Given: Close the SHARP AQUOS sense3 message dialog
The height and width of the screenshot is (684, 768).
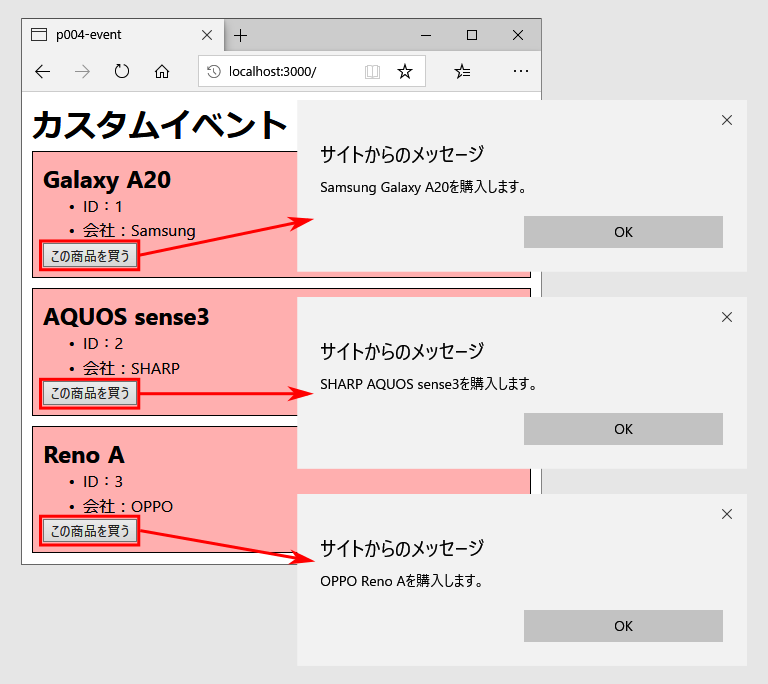Looking at the screenshot, I should pyautogui.click(x=727, y=317).
